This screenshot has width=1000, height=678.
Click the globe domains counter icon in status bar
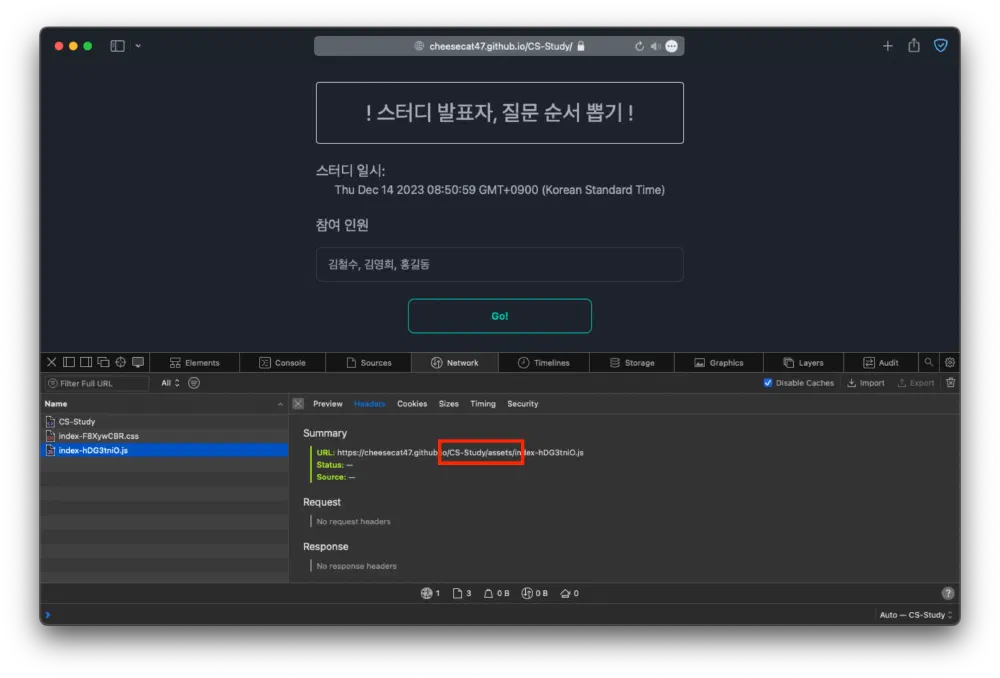(x=425, y=592)
